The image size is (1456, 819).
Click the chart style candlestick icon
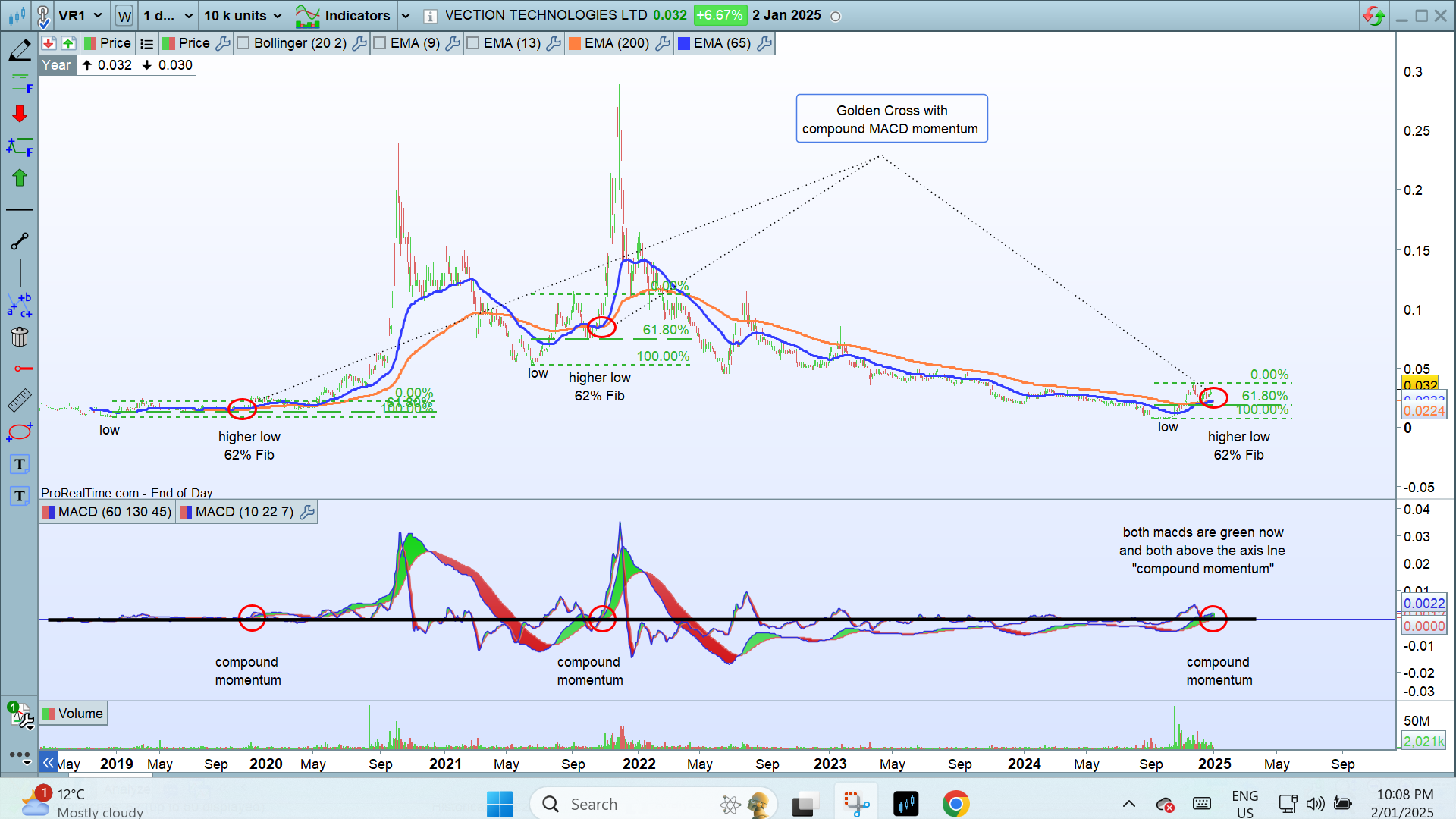pos(17,15)
